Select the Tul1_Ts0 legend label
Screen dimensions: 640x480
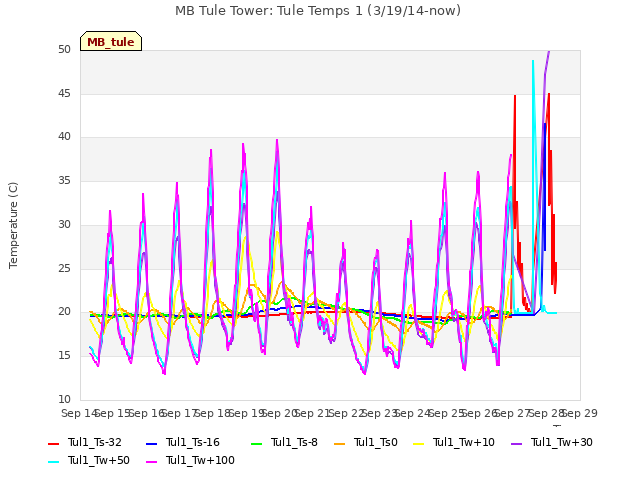coord(376,442)
